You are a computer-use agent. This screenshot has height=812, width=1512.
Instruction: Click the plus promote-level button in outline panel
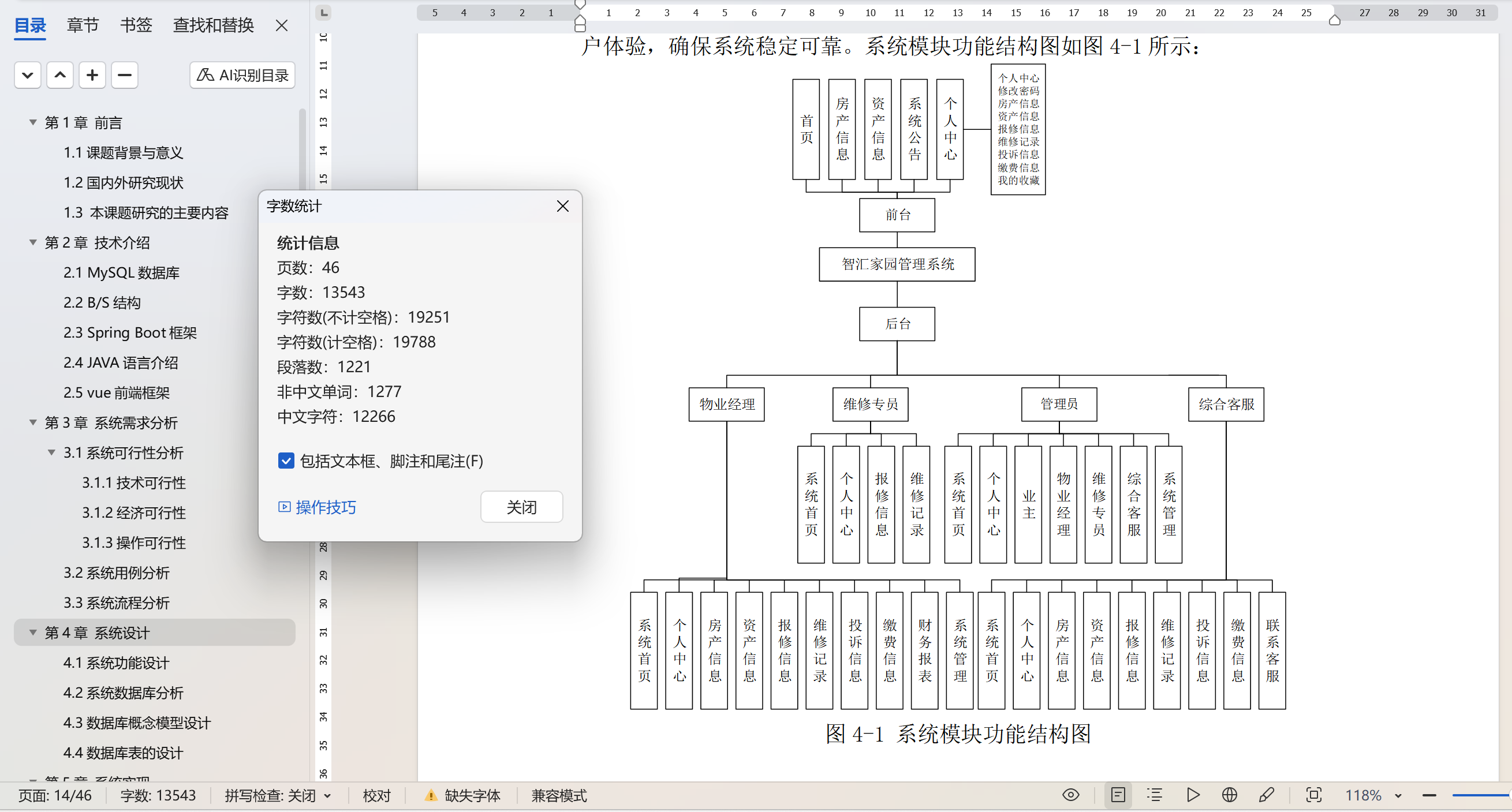pos(92,75)
